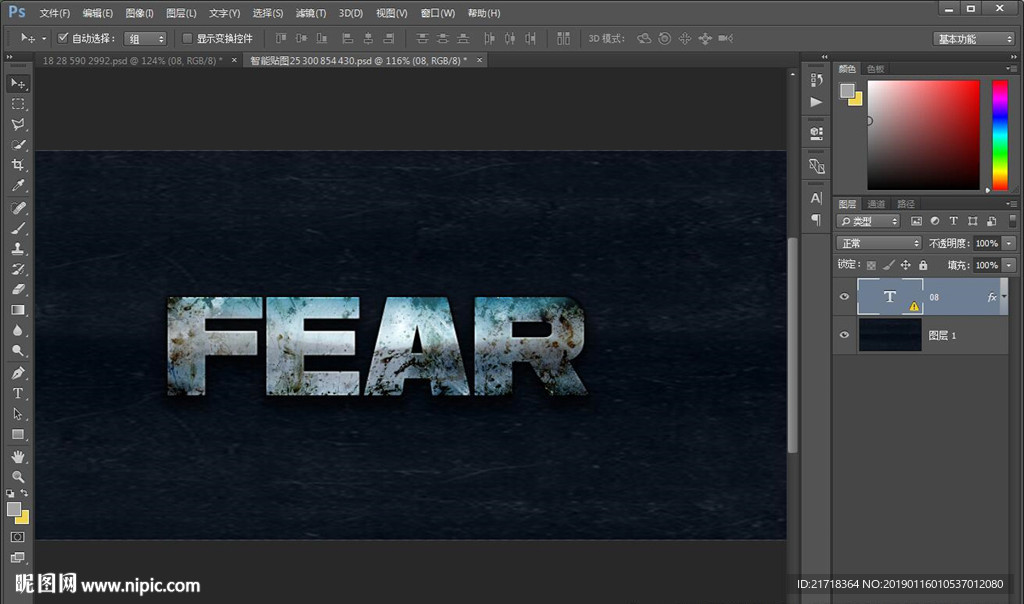Click the foreground color swatch in Color panel
The height and width of the screenshot is (604, 1024).
(x=847, y=91)
